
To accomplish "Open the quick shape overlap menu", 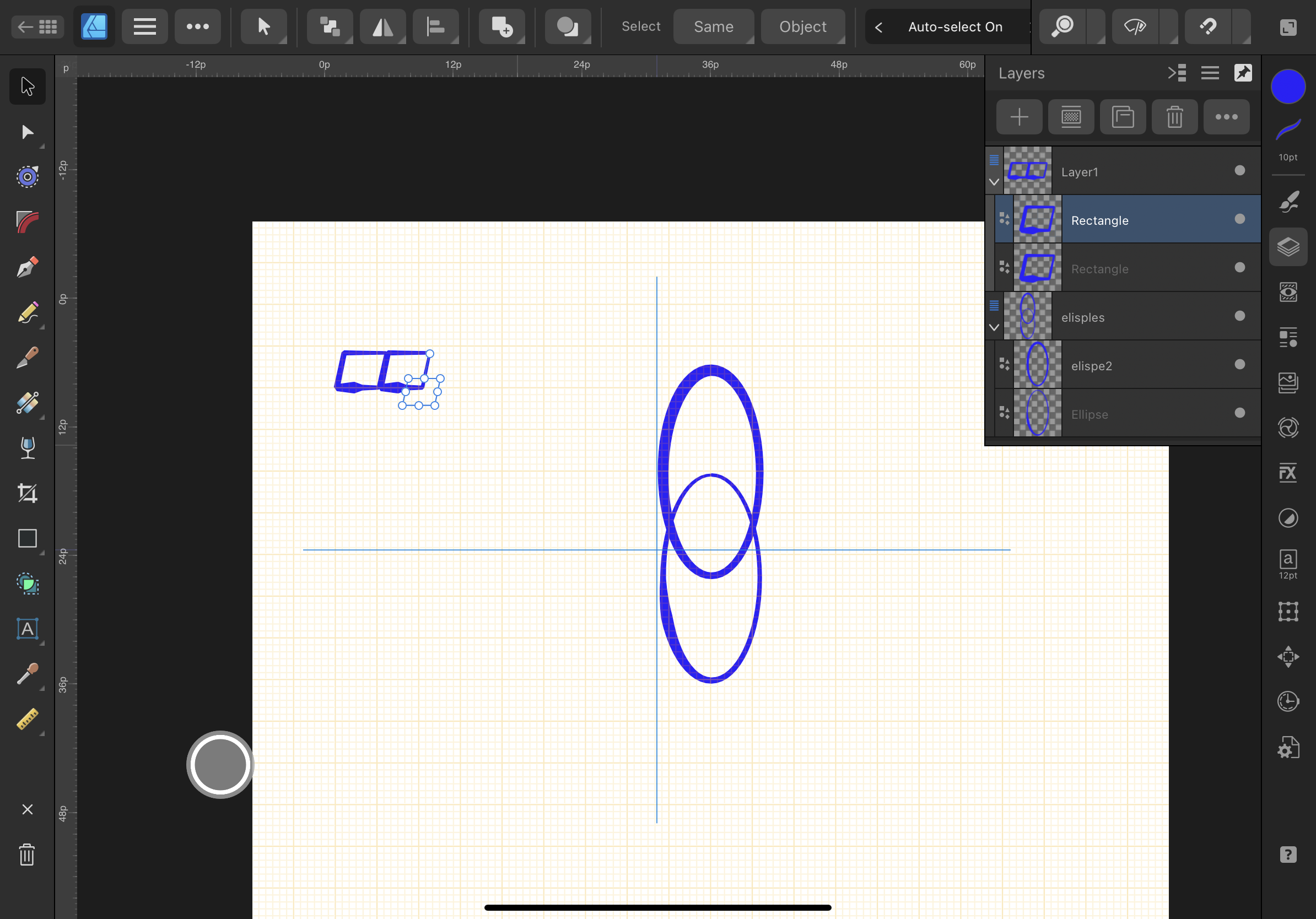I will point(568,26).
